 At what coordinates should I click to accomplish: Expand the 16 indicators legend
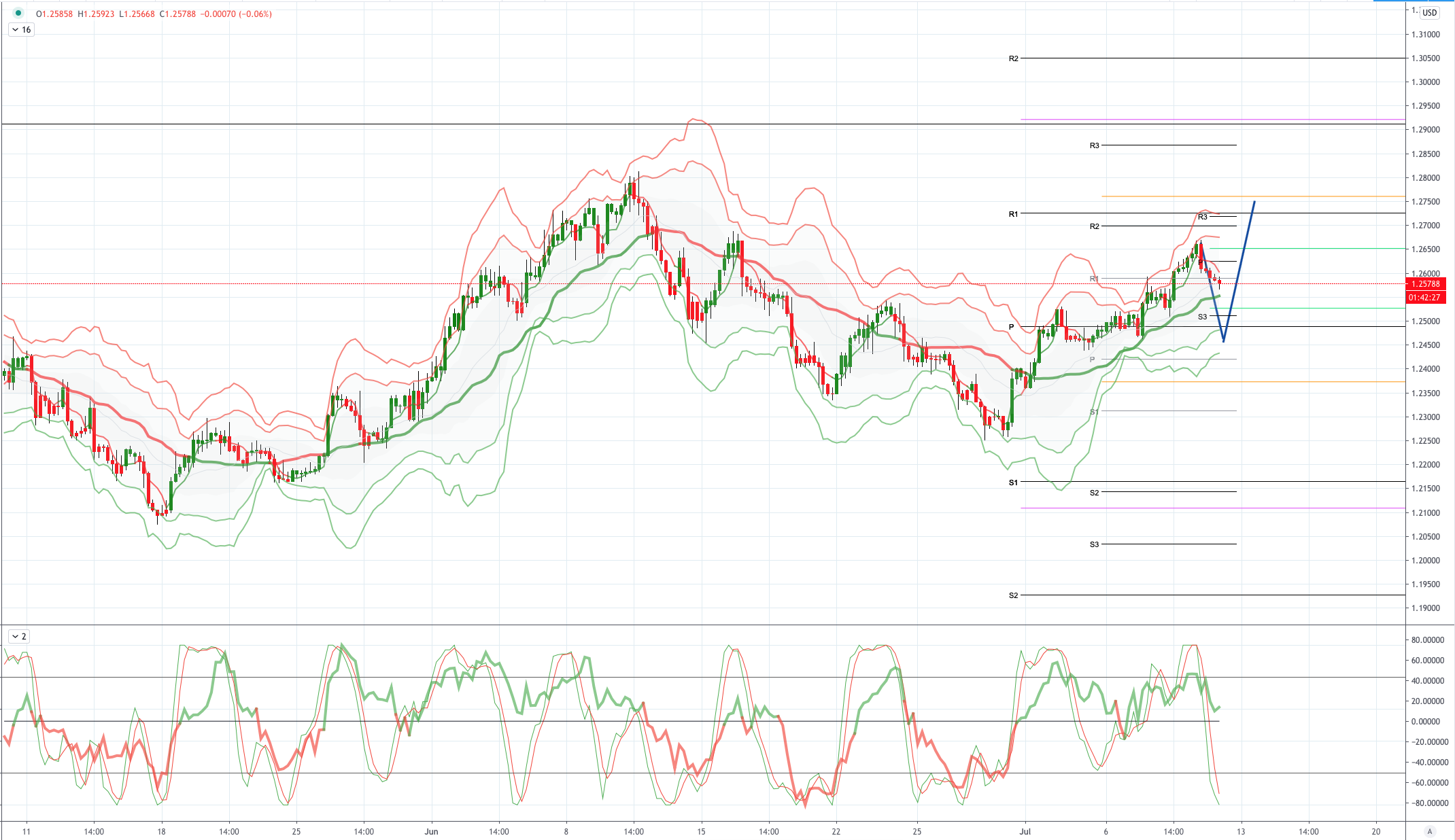21,29
